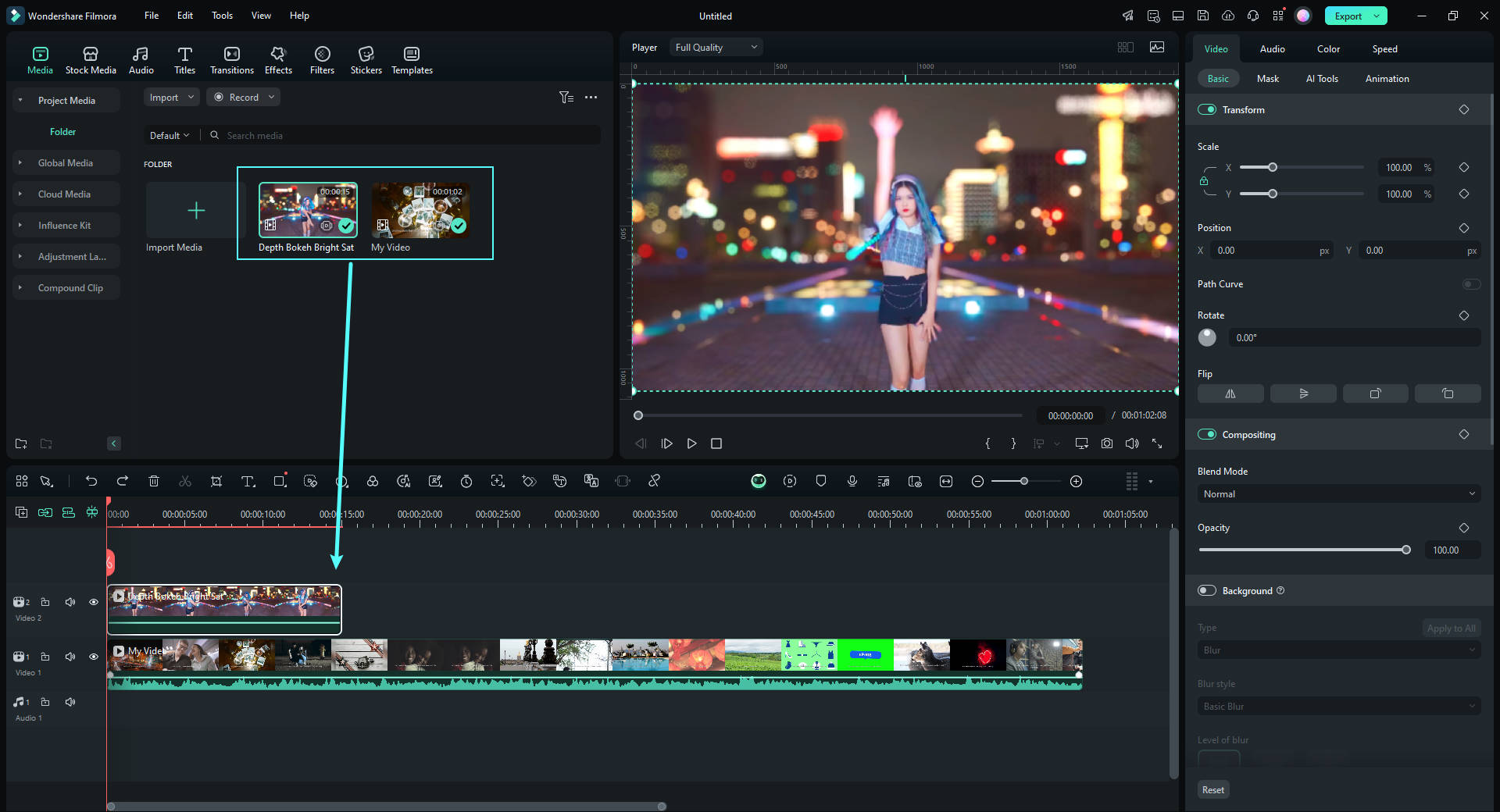Take a snapshot with the camera icon
Screen dimensions: 1500x812
[x=1107, y=443]
